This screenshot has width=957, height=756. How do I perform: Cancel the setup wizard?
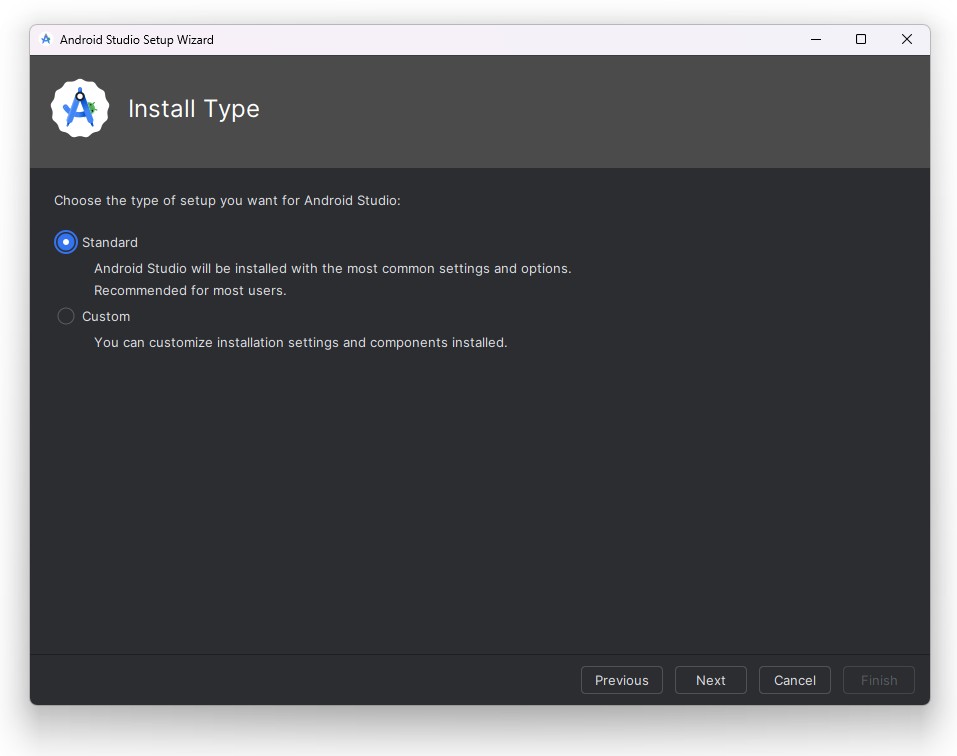click(x=794, y=680)
